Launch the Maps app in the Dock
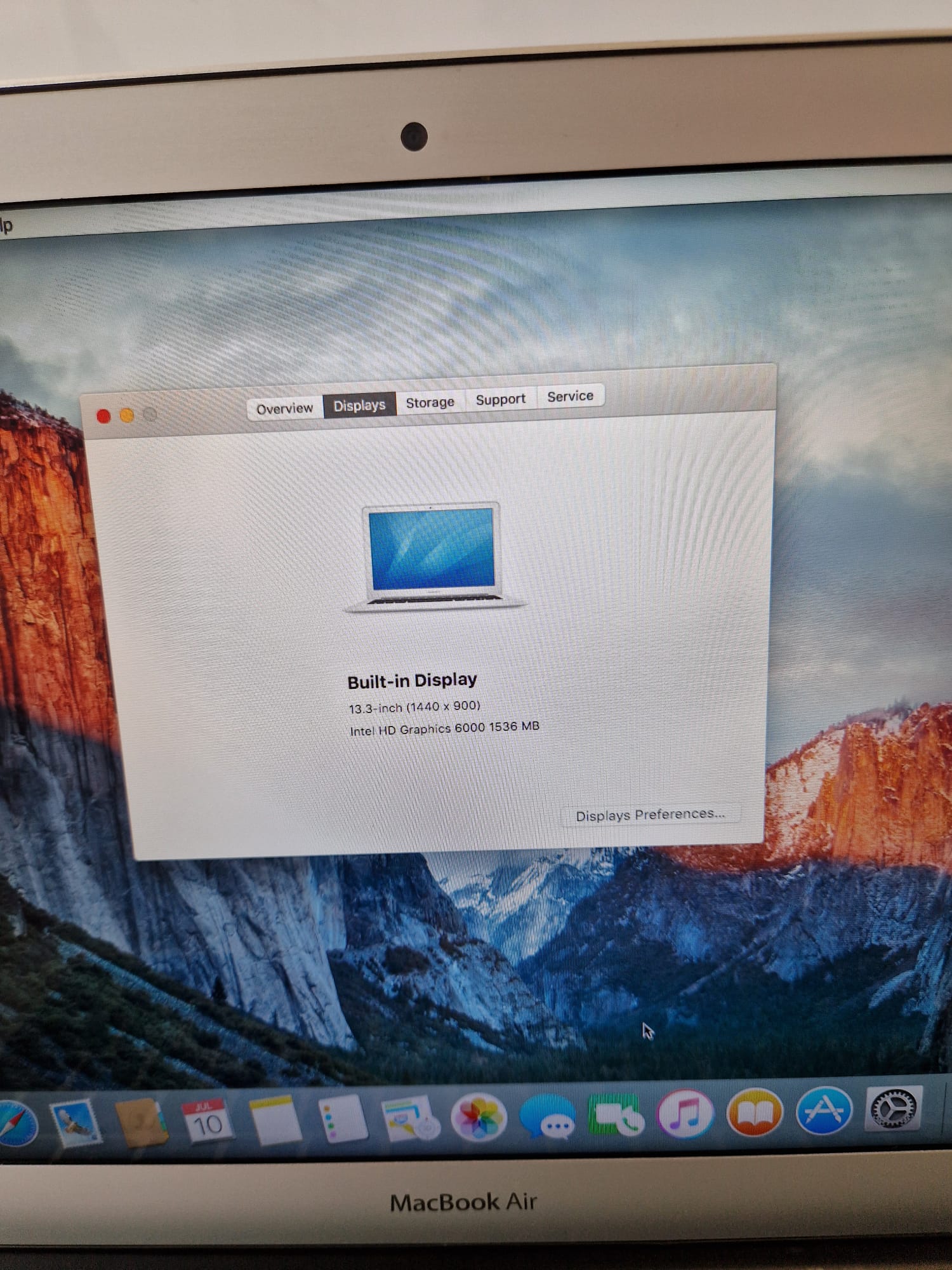952x1270 pixels. 411,1118
